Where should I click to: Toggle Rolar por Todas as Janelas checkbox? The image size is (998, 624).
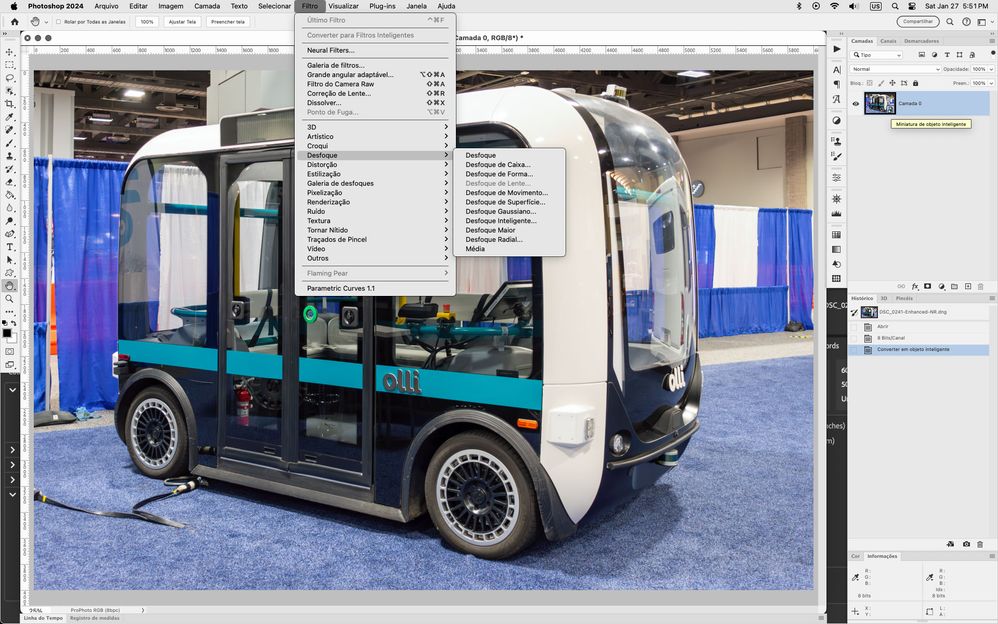click(x=59, y=22)
